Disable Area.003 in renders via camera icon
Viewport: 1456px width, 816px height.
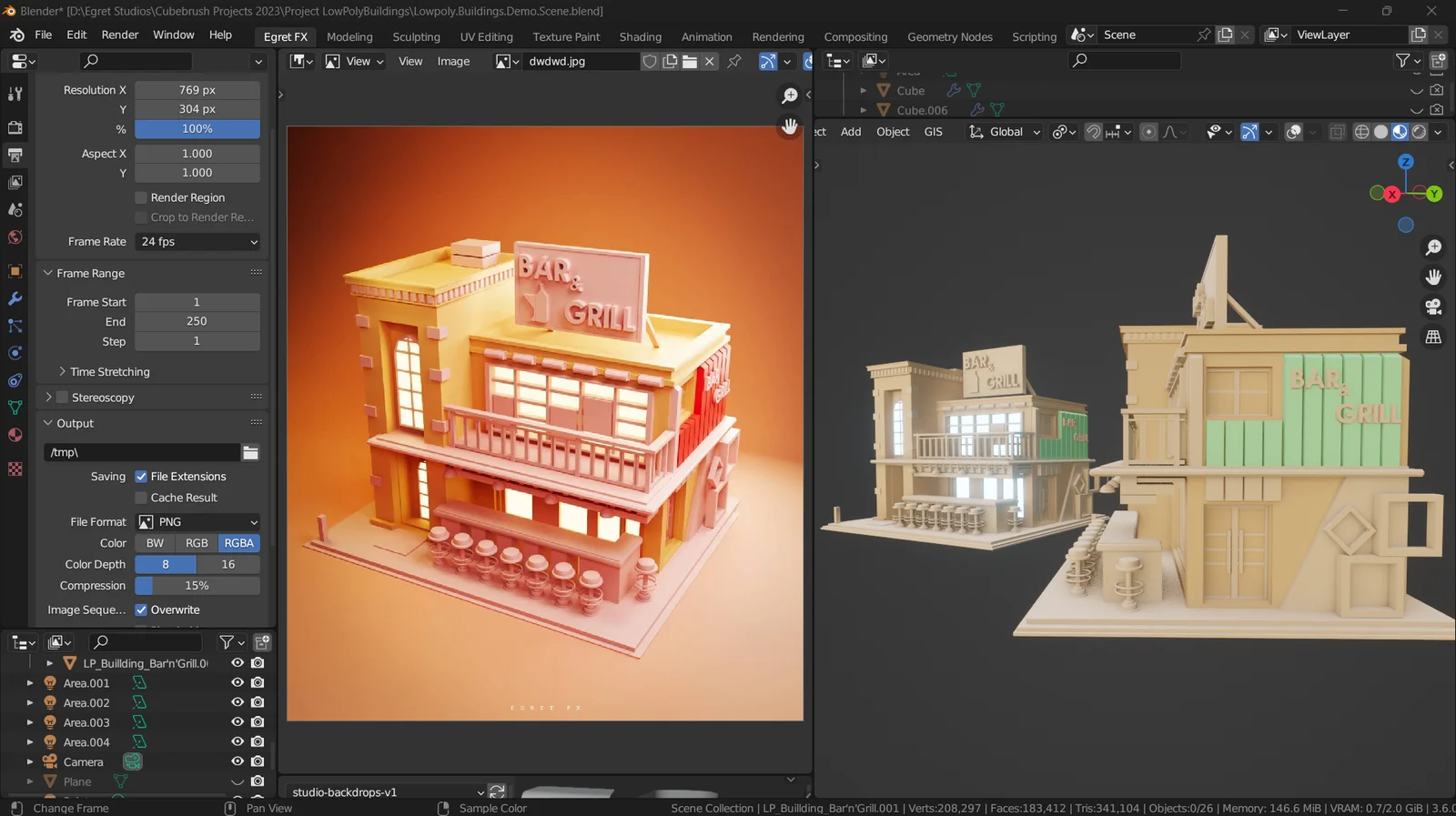258,722
